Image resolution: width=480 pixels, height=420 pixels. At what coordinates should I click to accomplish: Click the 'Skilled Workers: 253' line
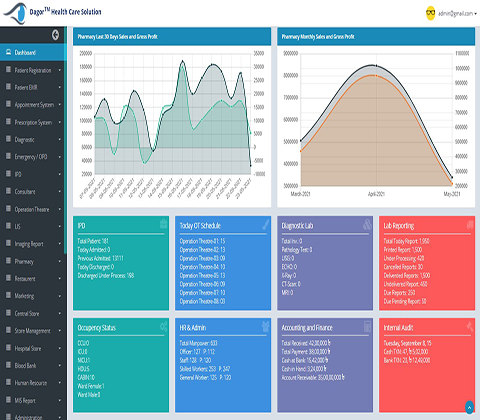coord(205,369)
